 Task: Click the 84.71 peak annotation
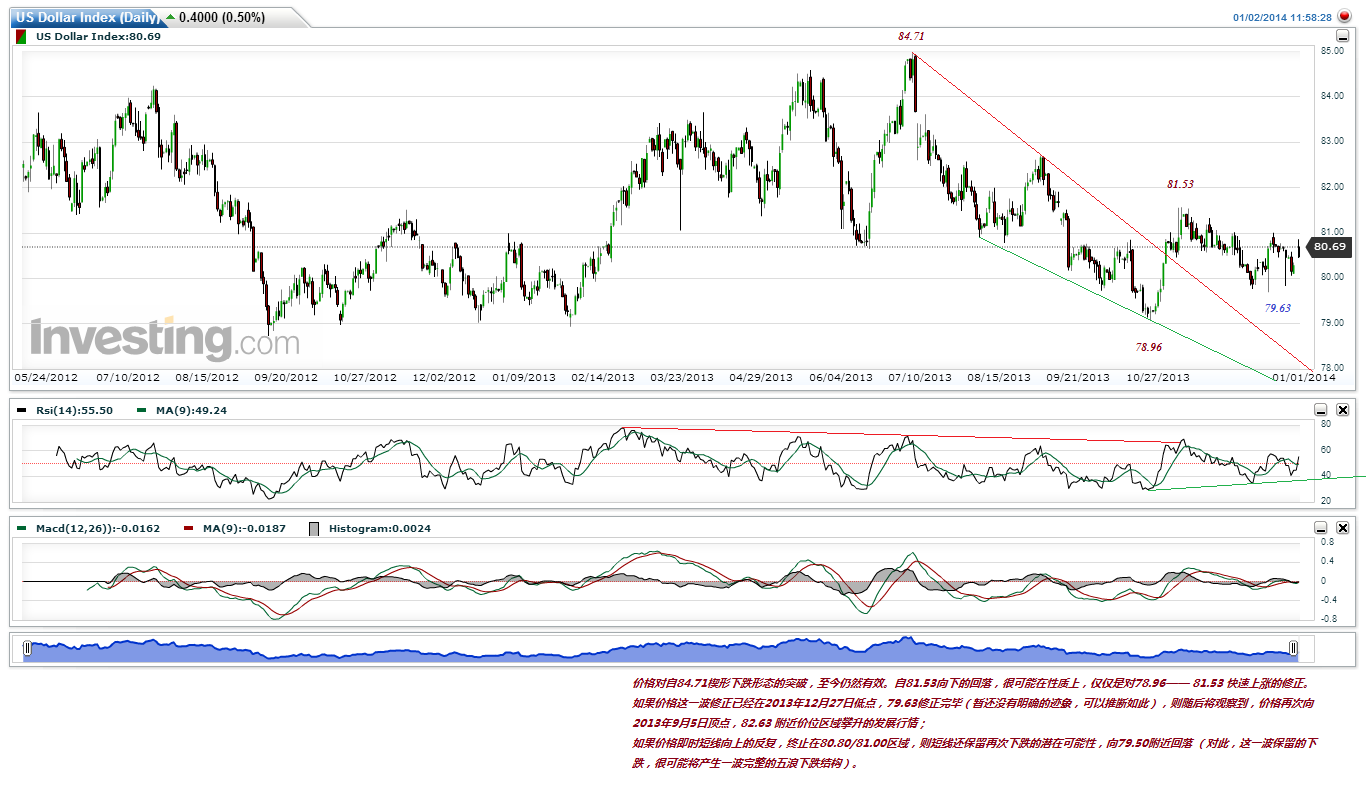point(911,36)
